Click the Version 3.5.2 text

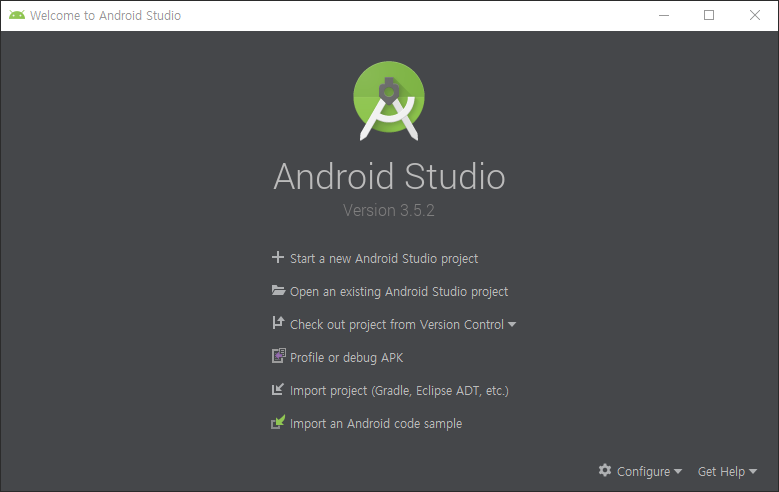(x=389, y=210)
